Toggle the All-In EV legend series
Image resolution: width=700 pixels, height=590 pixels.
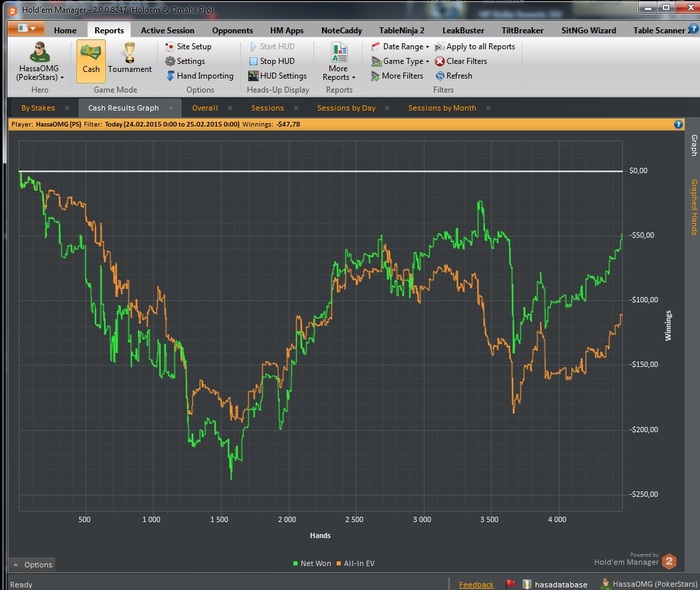[355, 564]
